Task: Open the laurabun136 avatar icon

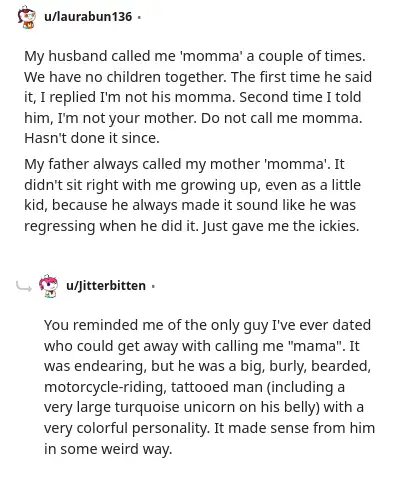Action: point(27,17)
